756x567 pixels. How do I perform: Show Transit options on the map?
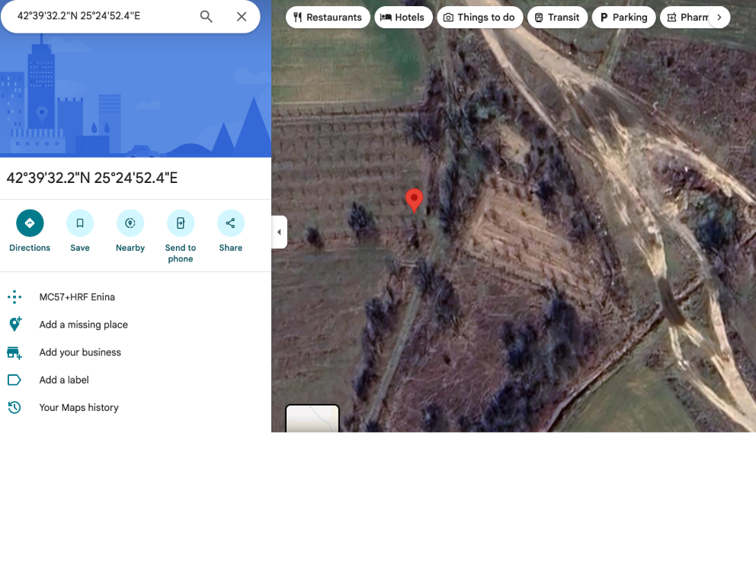click(556, 17)
